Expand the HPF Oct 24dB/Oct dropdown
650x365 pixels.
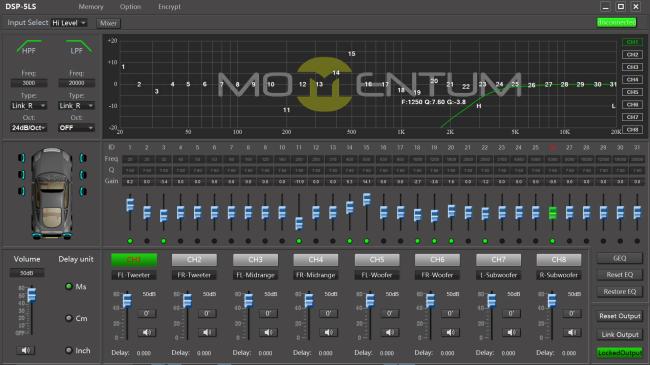28,128
